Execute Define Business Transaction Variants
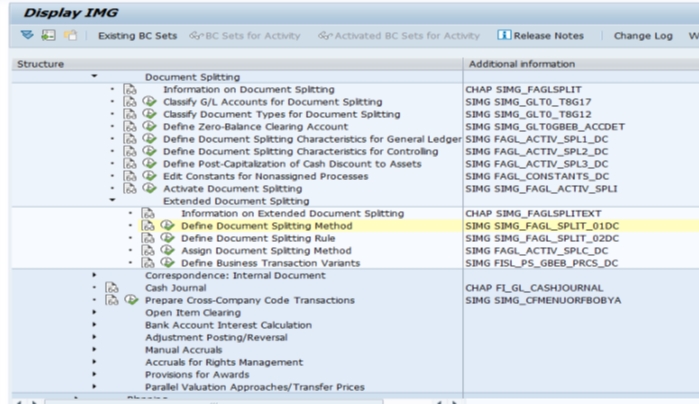Image resolution: width=699 pixels, height=404 pixels. (168, 263)
